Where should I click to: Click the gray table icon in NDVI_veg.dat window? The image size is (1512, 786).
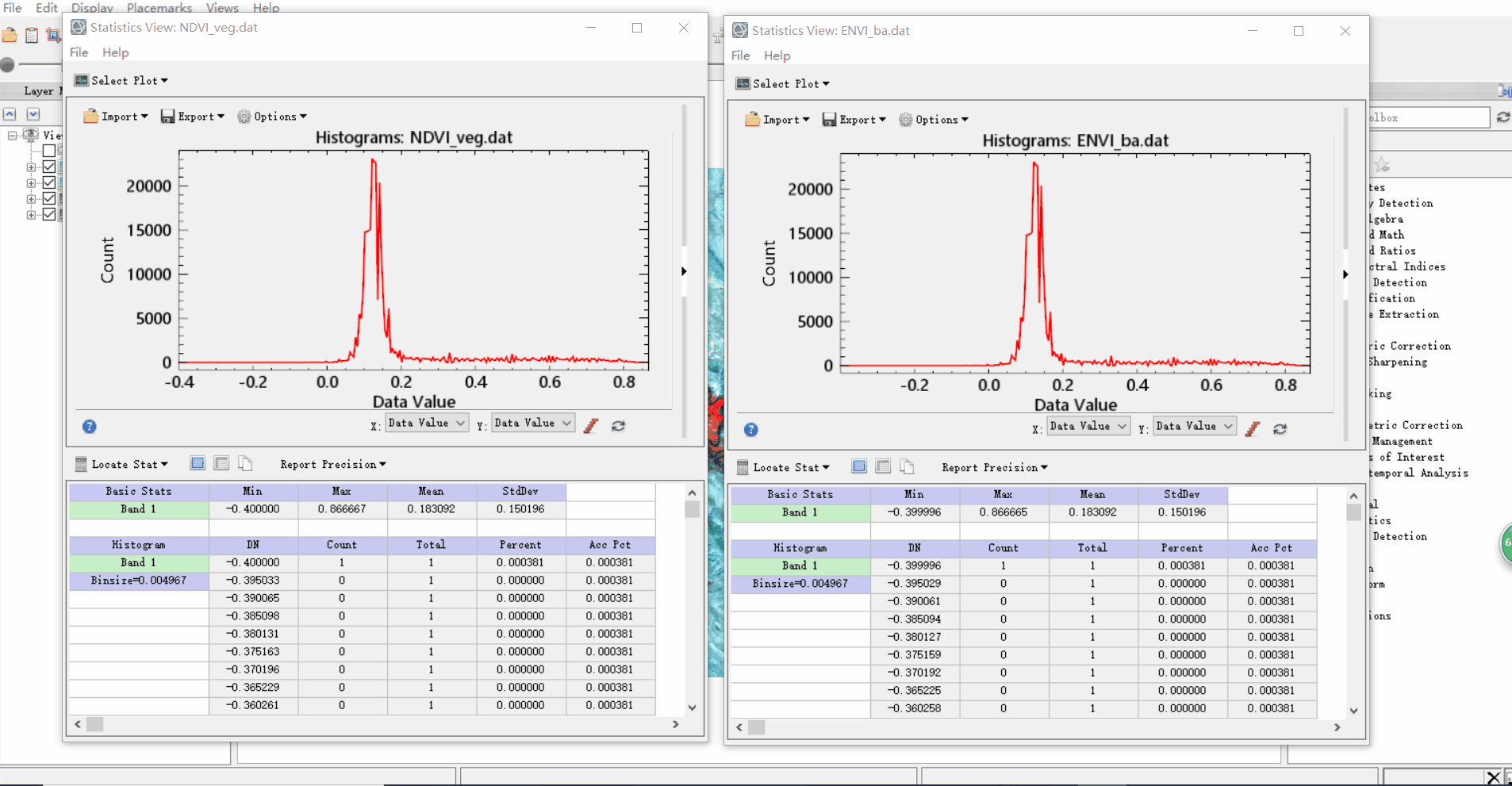pyautogui.click(x=221, y=463)
